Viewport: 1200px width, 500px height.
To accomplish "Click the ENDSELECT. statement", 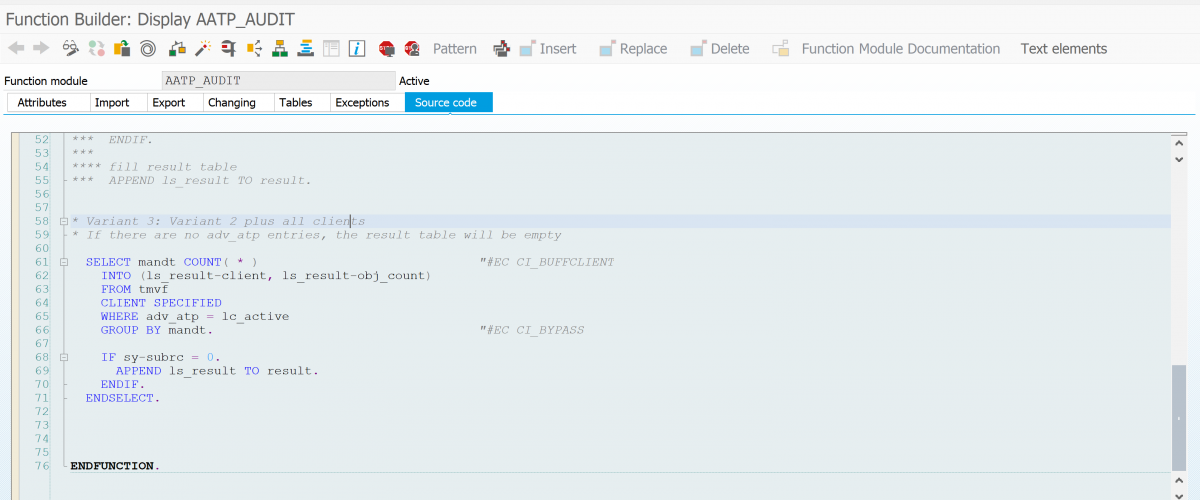I will [122, 398].
